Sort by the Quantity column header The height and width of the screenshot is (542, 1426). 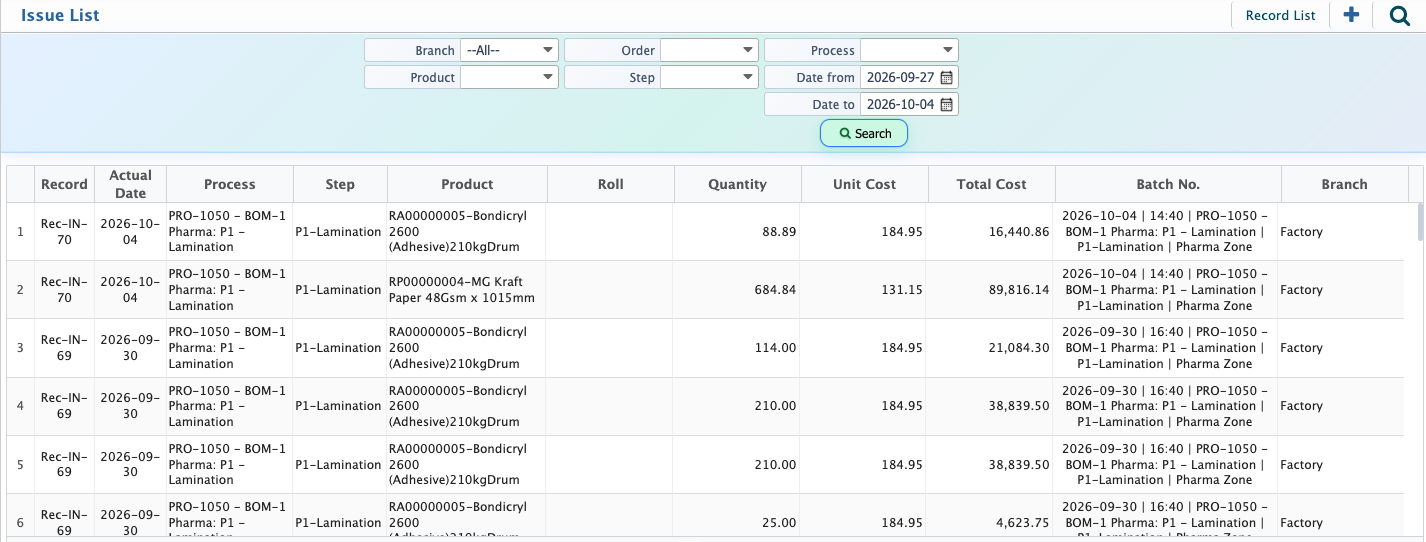[x=737, y=184]
